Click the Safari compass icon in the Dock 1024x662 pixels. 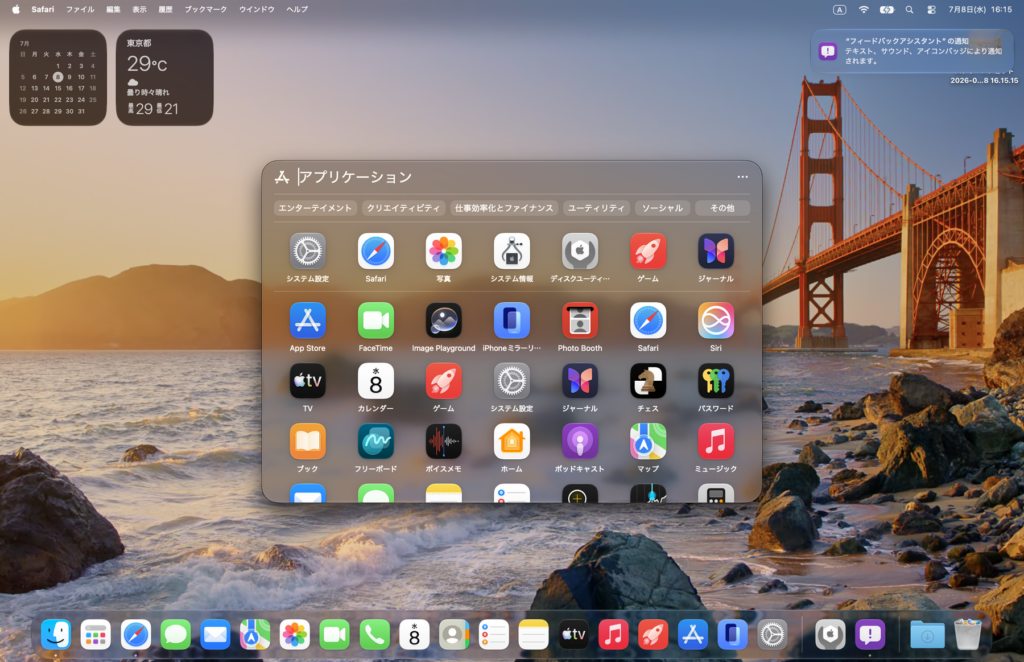(x=136, y=635)
